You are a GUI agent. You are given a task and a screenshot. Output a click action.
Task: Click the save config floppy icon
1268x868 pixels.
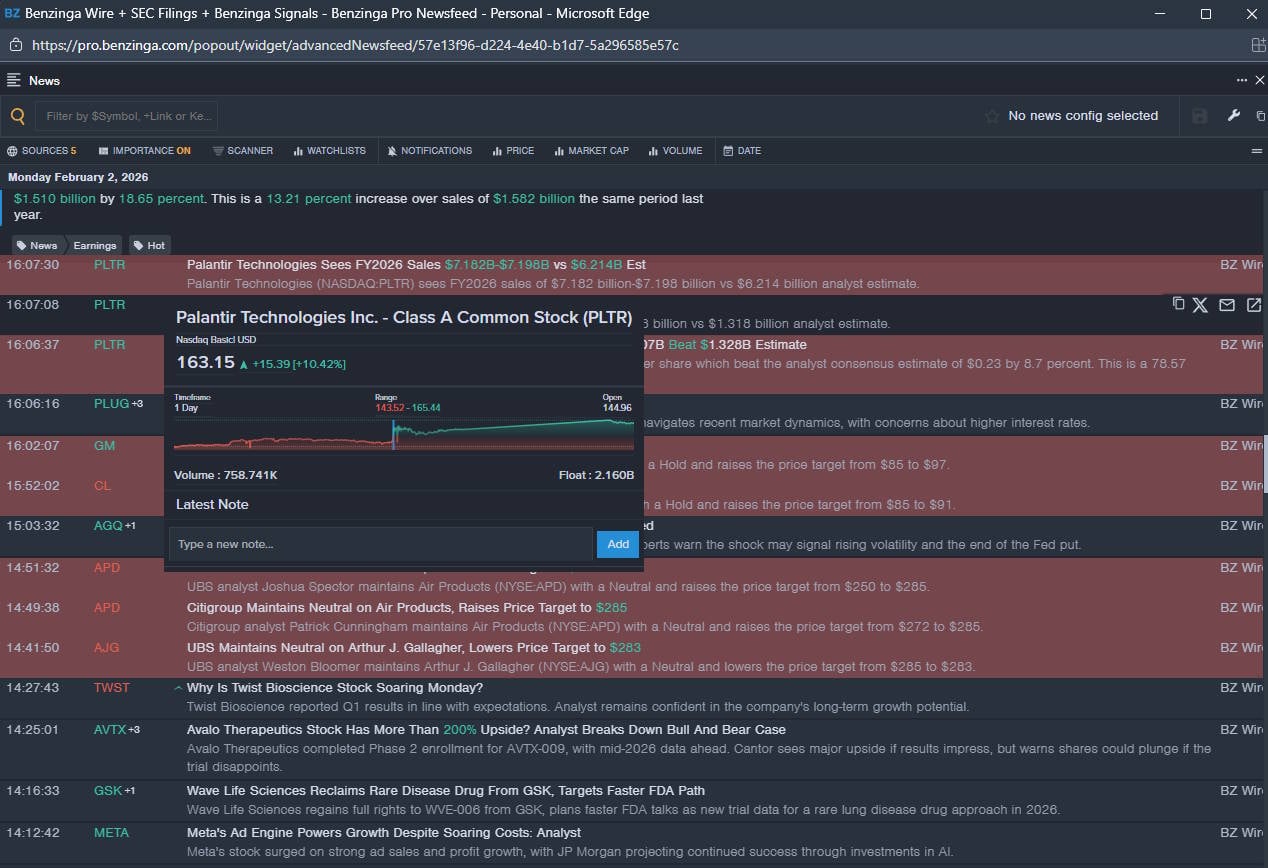click(x=1200, y=116)
